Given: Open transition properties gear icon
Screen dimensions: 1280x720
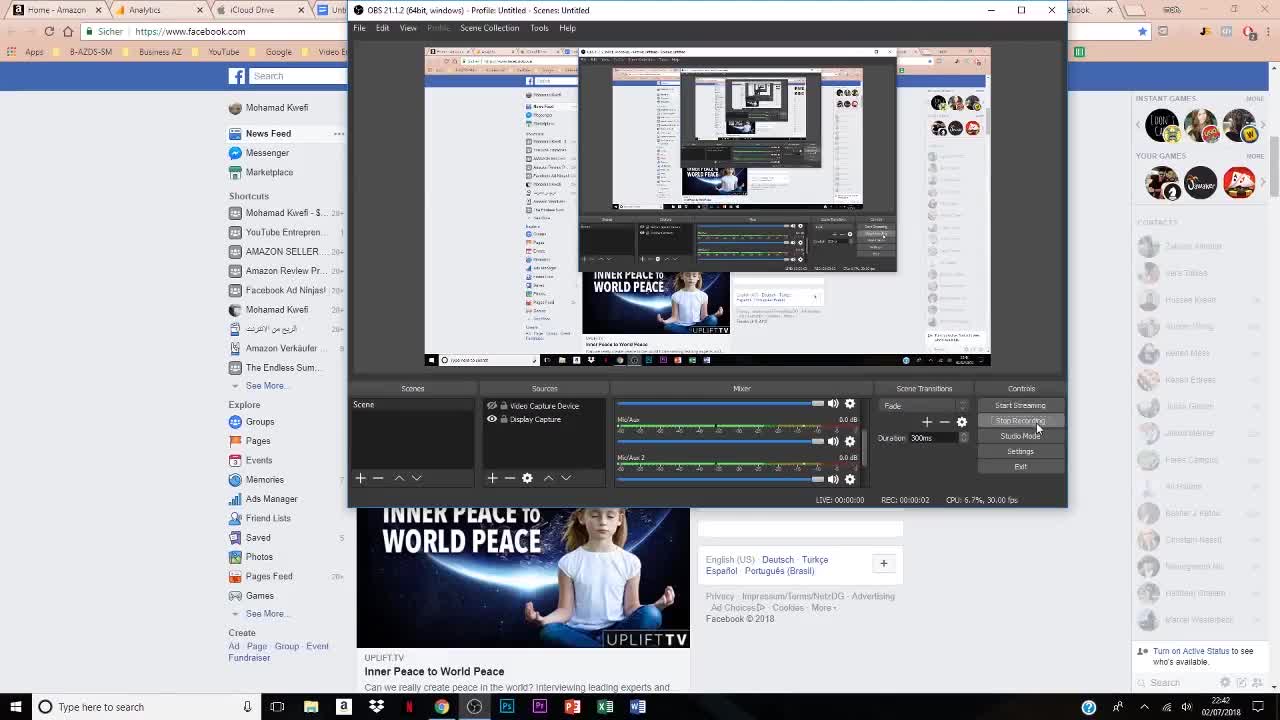Looking at the screenshot, I should [x=962, y=422].
